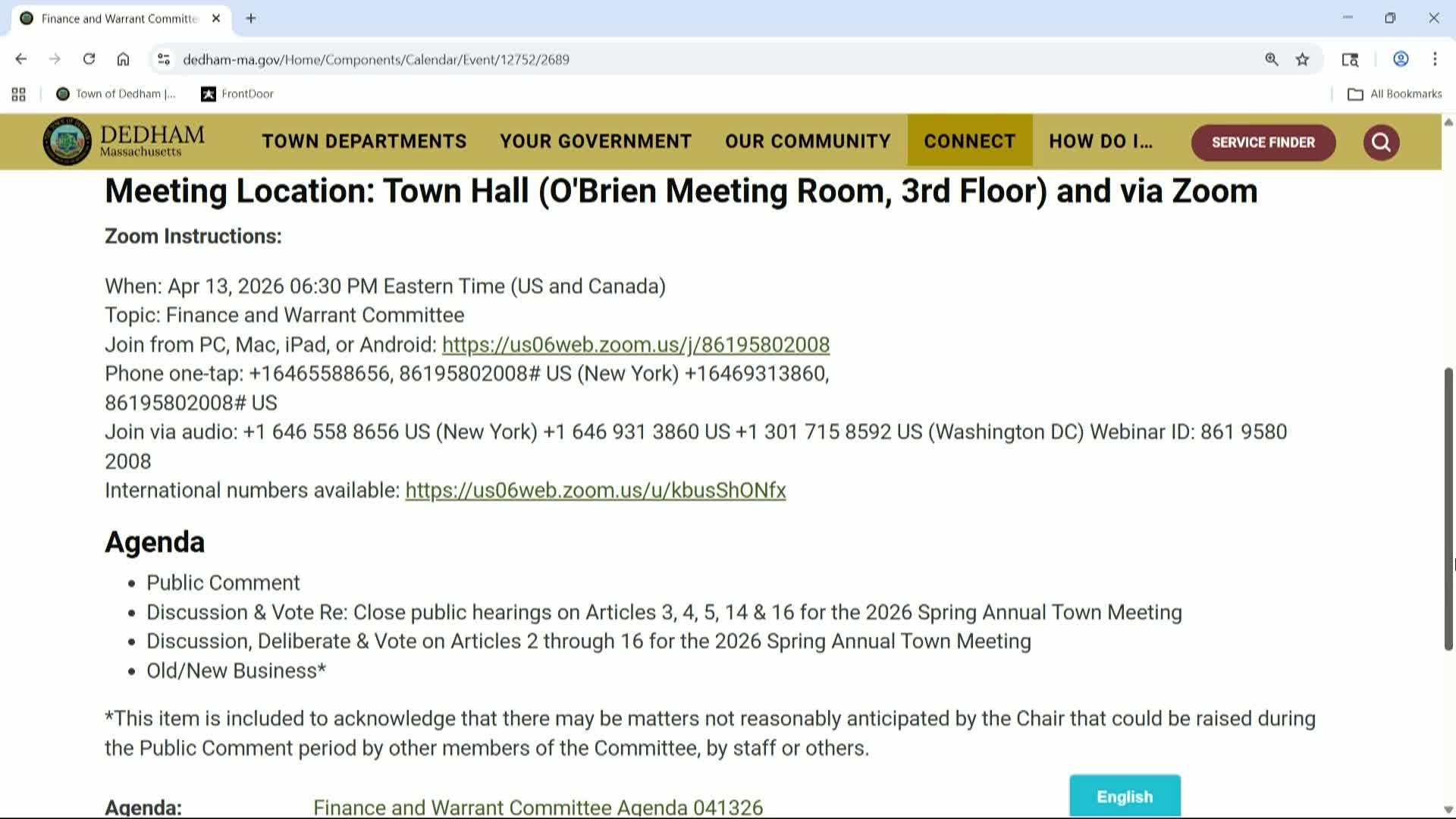Select the YOUR GOVERNMENT menu item

(x=595, y=141)
